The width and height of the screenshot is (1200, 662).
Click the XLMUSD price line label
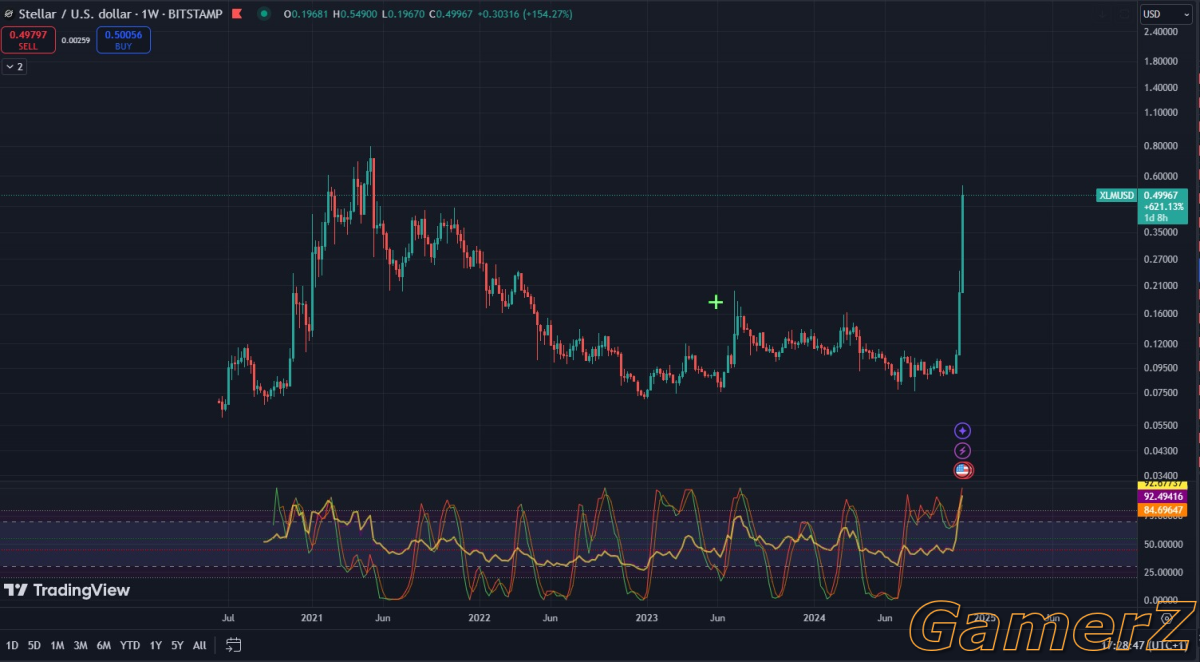pyautogui.click(x=1115, y=195)
